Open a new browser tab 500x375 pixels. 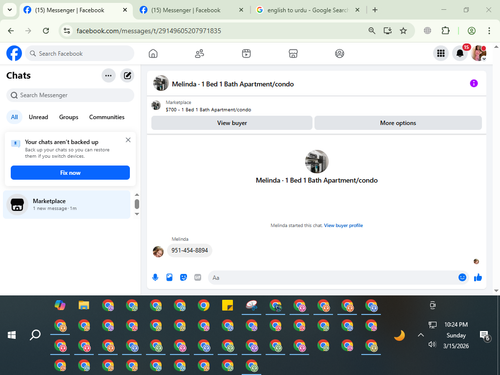point(375,10)
